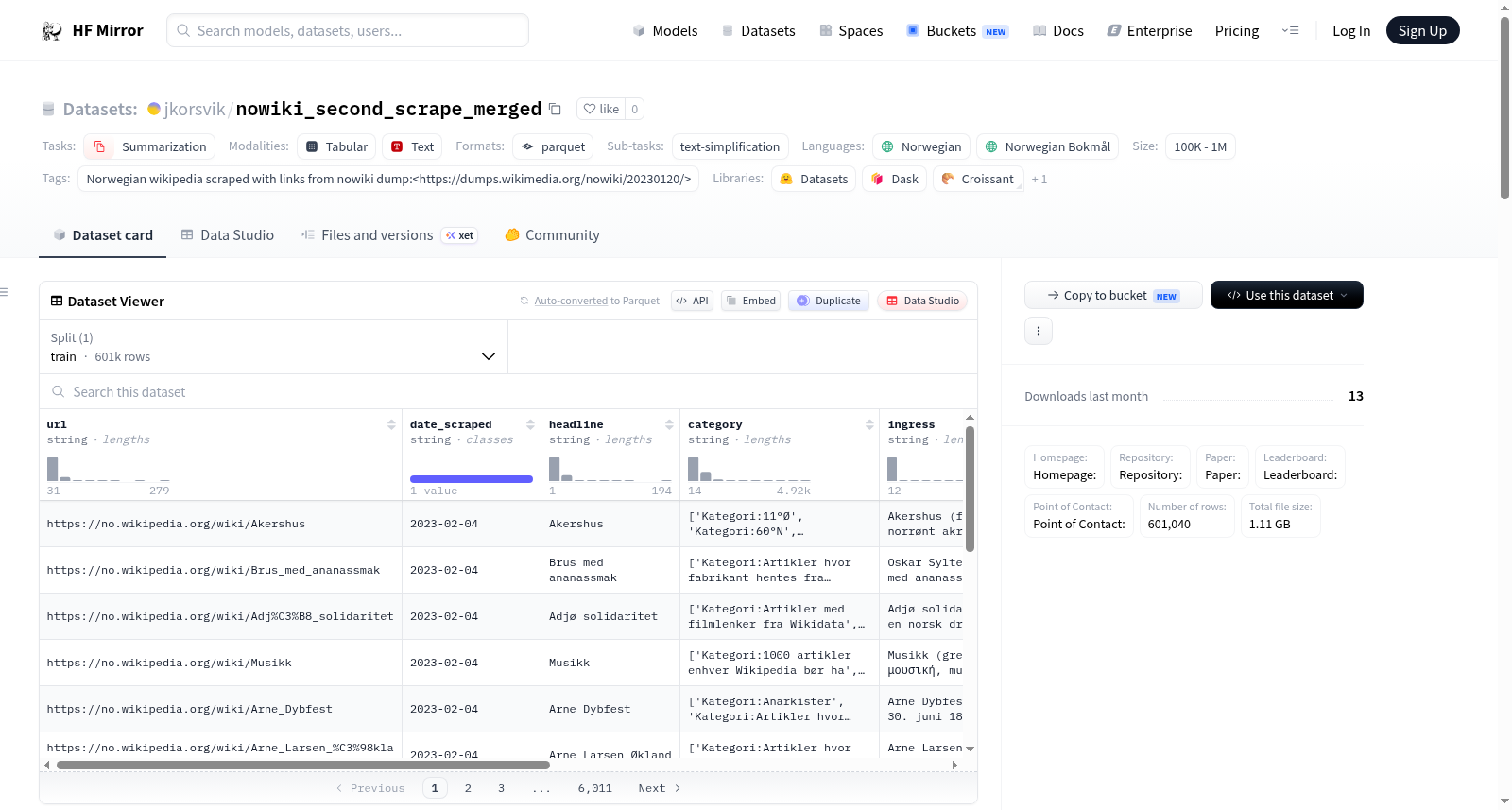
Task: Jump to last page 6,011
Action: [594, 788]
